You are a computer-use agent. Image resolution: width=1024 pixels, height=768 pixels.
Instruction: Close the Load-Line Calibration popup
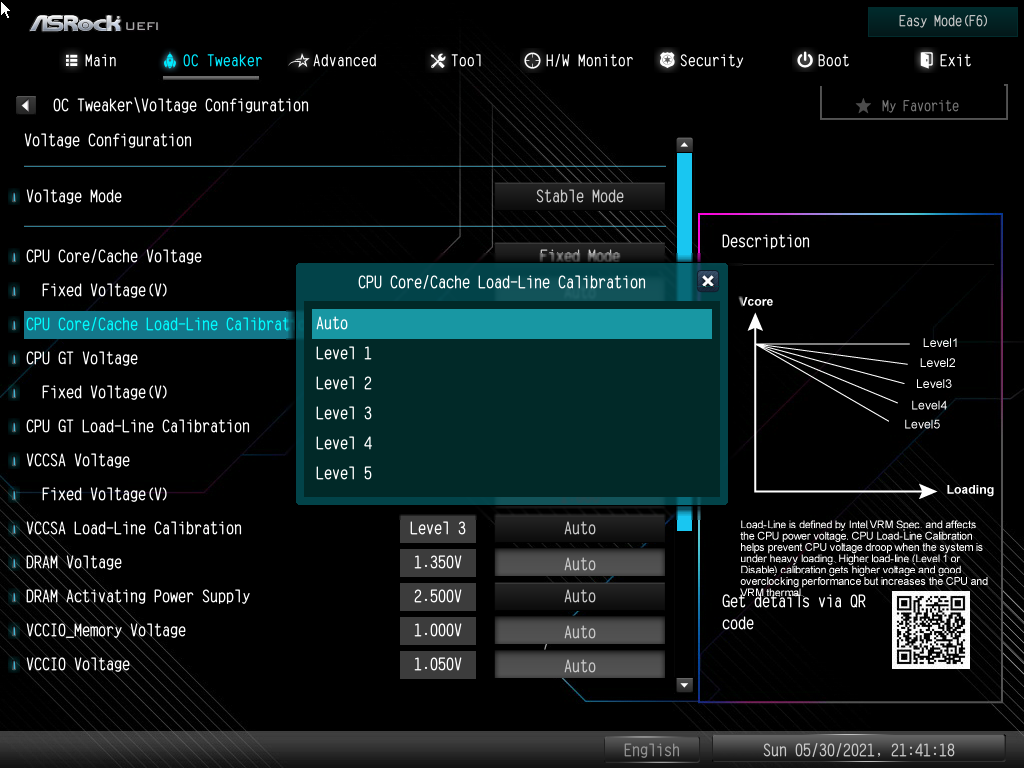point(708,281)
